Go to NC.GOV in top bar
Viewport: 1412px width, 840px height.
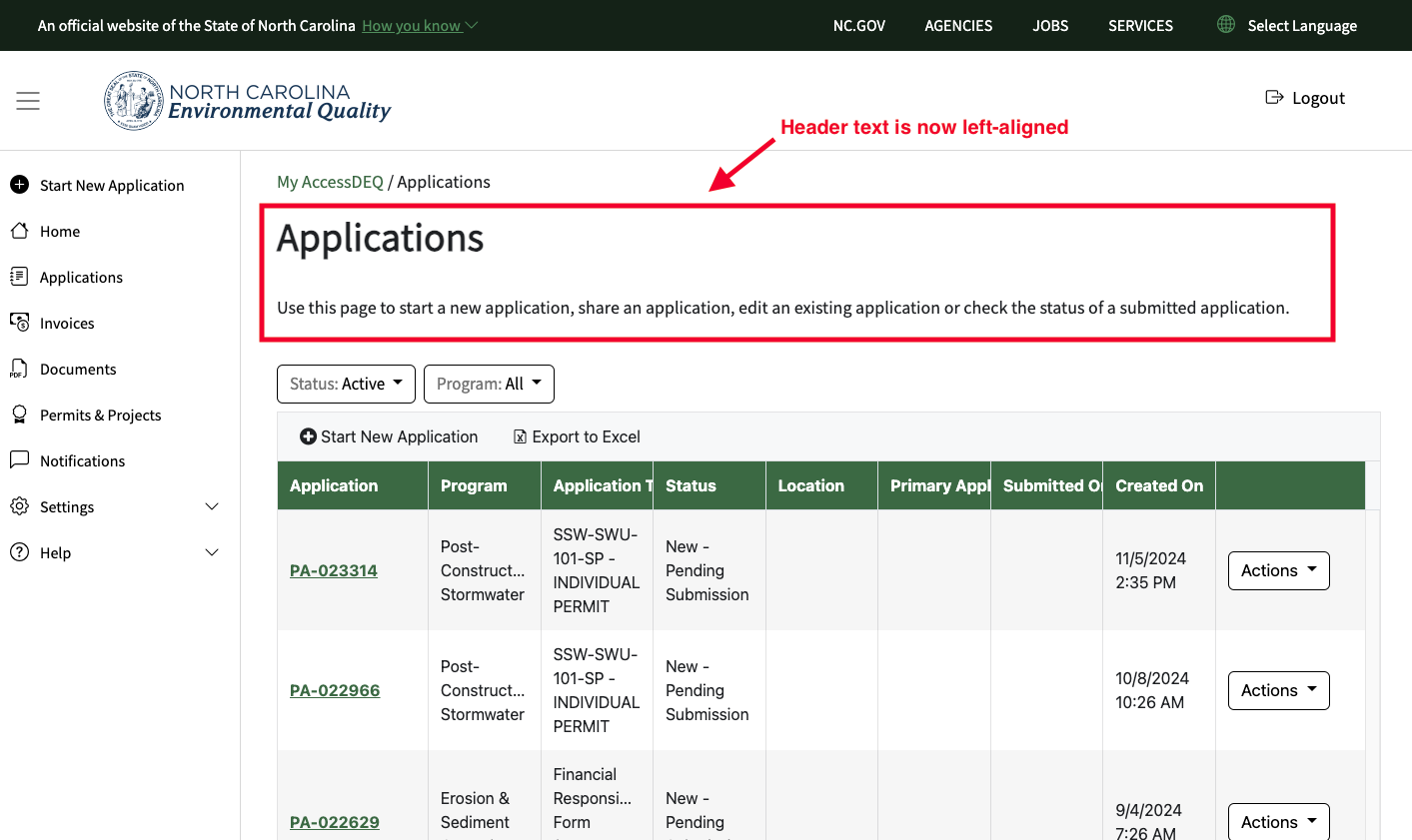859,26
